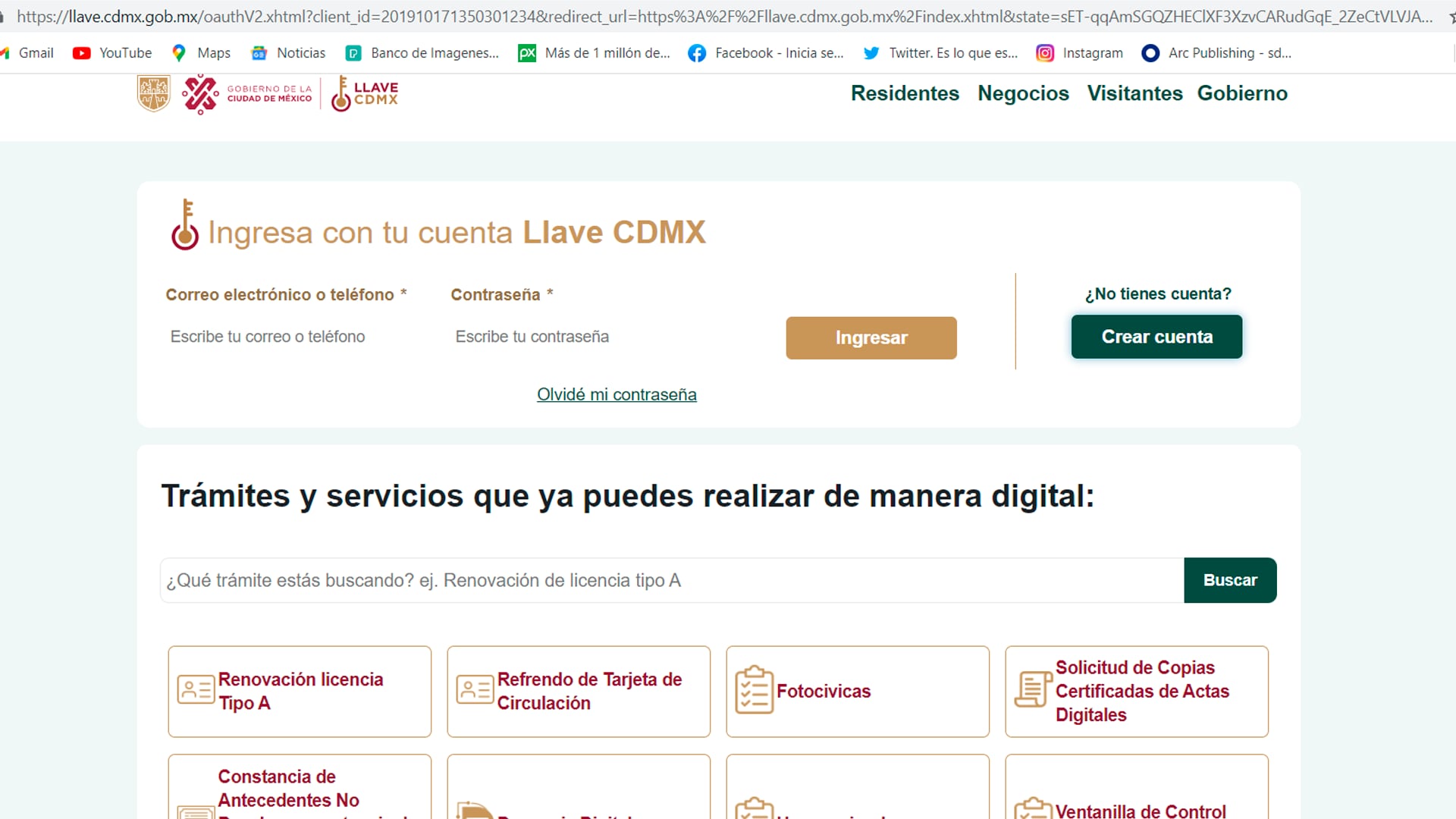The image size is (1456, 819).
Task: Click the document icon for Copias Certificadas
Action: tap(1033, 689)
